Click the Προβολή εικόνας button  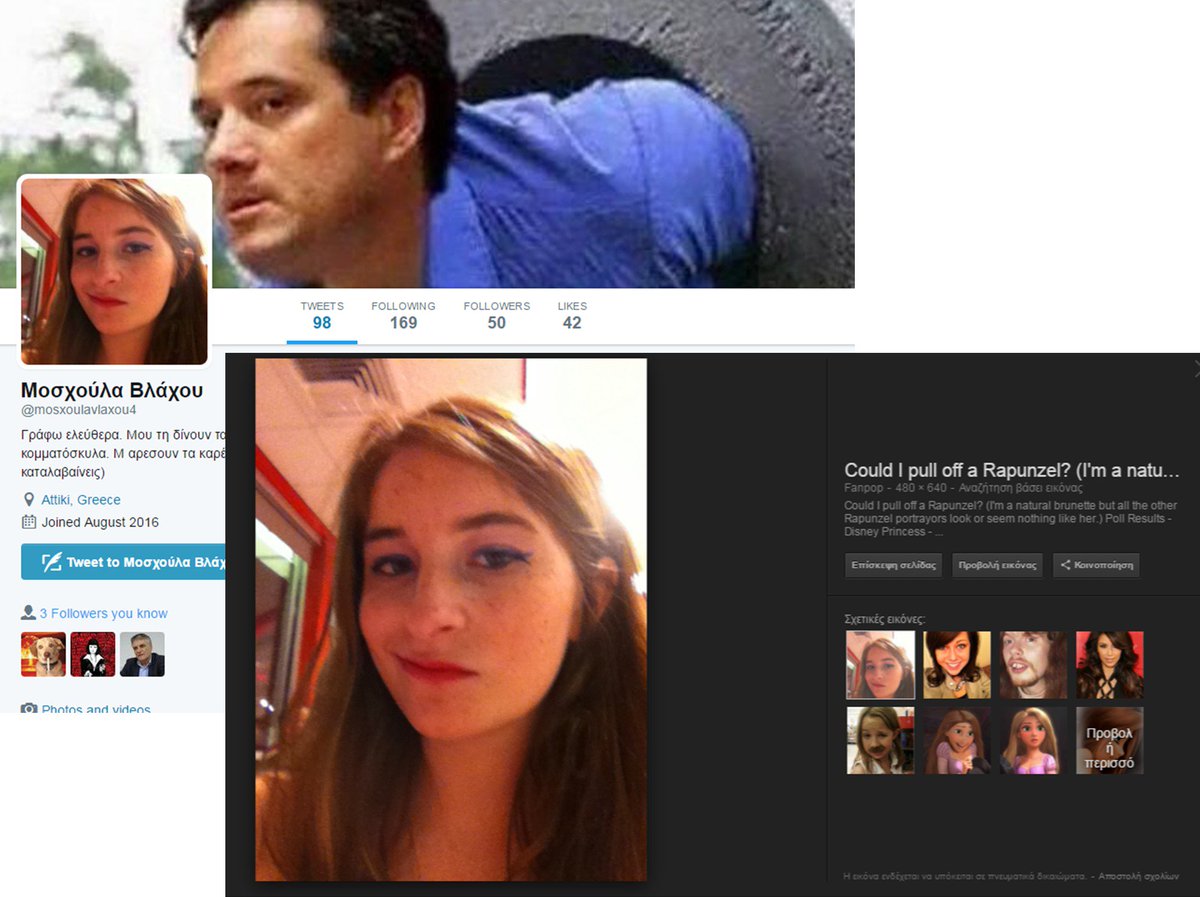pyautogui.click(x=997, y=565)
